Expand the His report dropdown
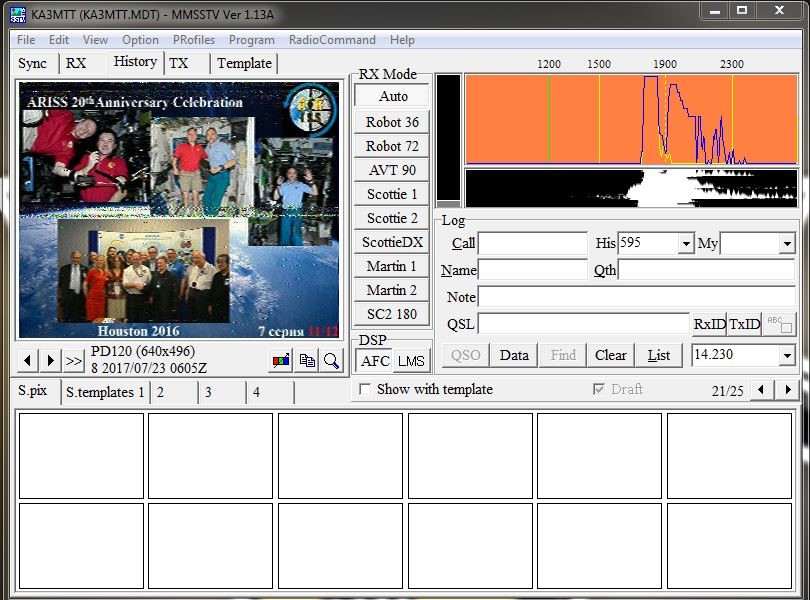Viewport: 810px width, 600px height. [686, 243]
